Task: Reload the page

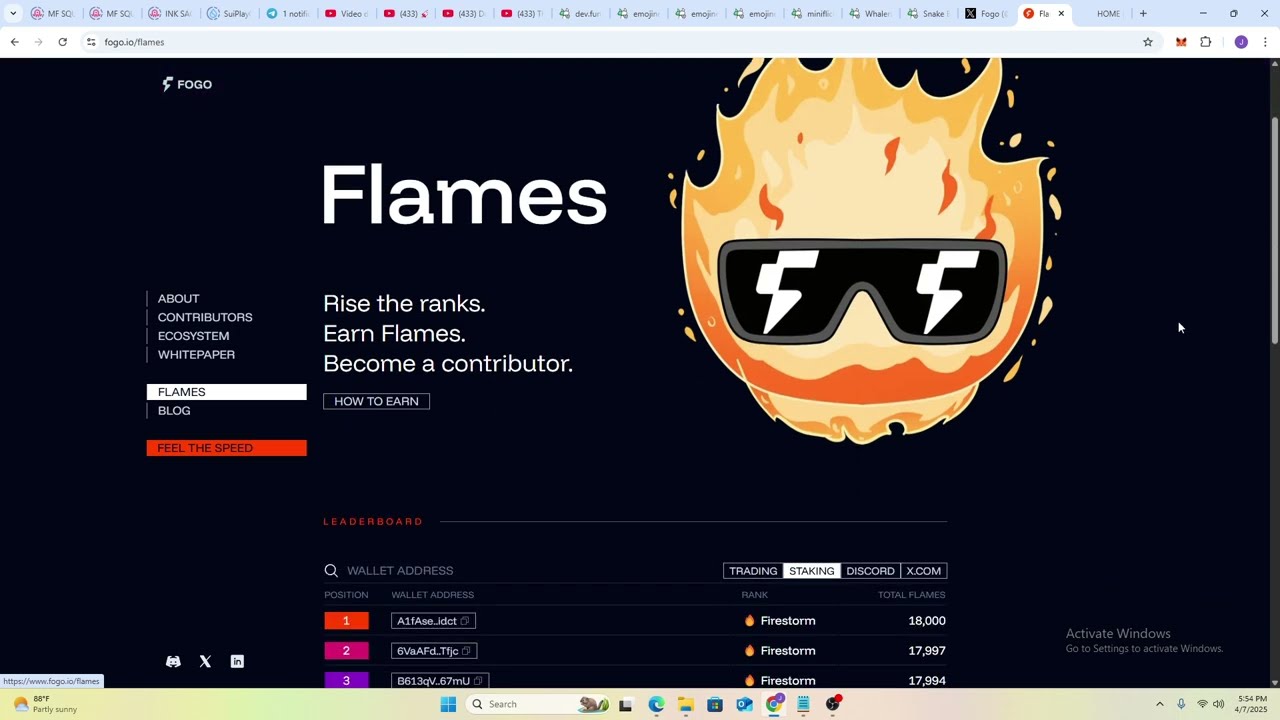Action: [x=62, y=42]
